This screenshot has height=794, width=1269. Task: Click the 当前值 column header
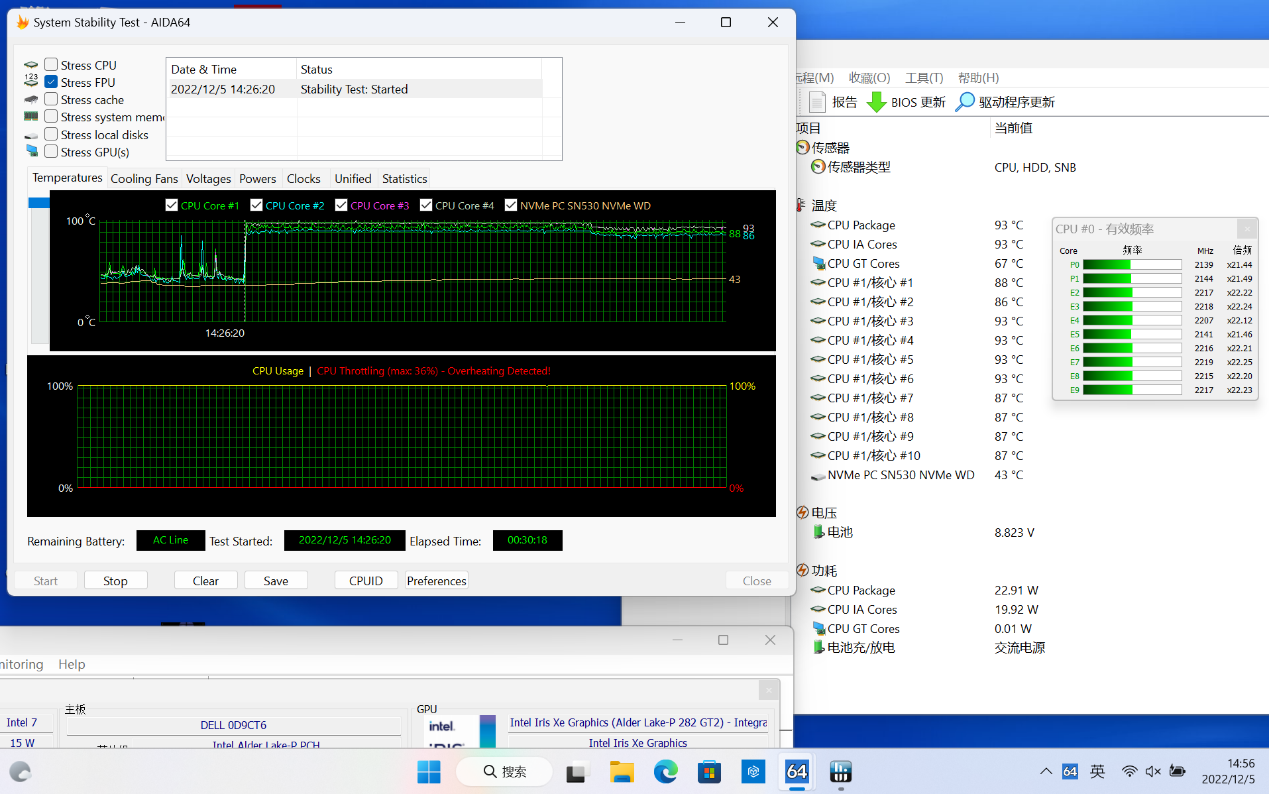[1013, 128]
